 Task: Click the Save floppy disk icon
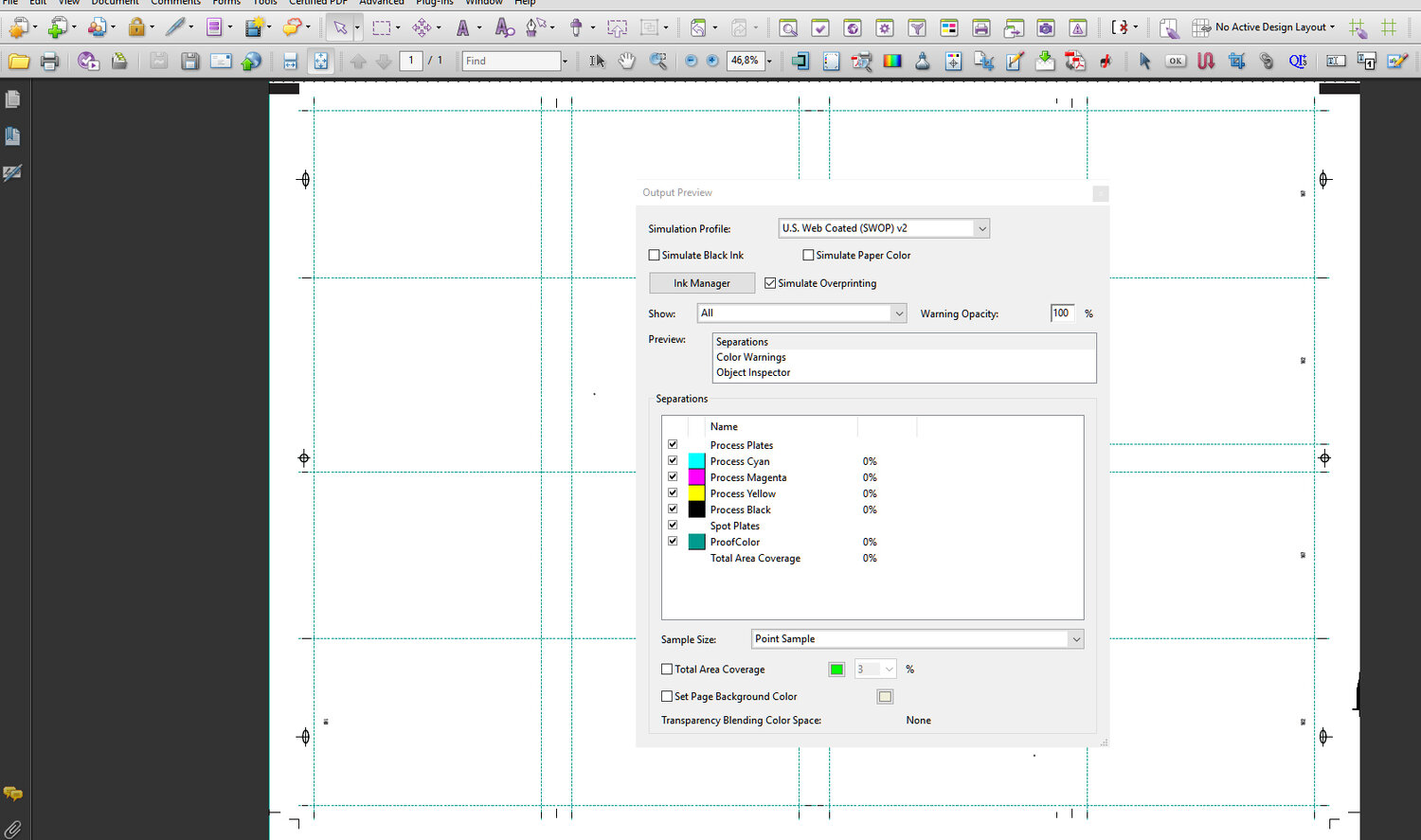(x=189, y=62)
